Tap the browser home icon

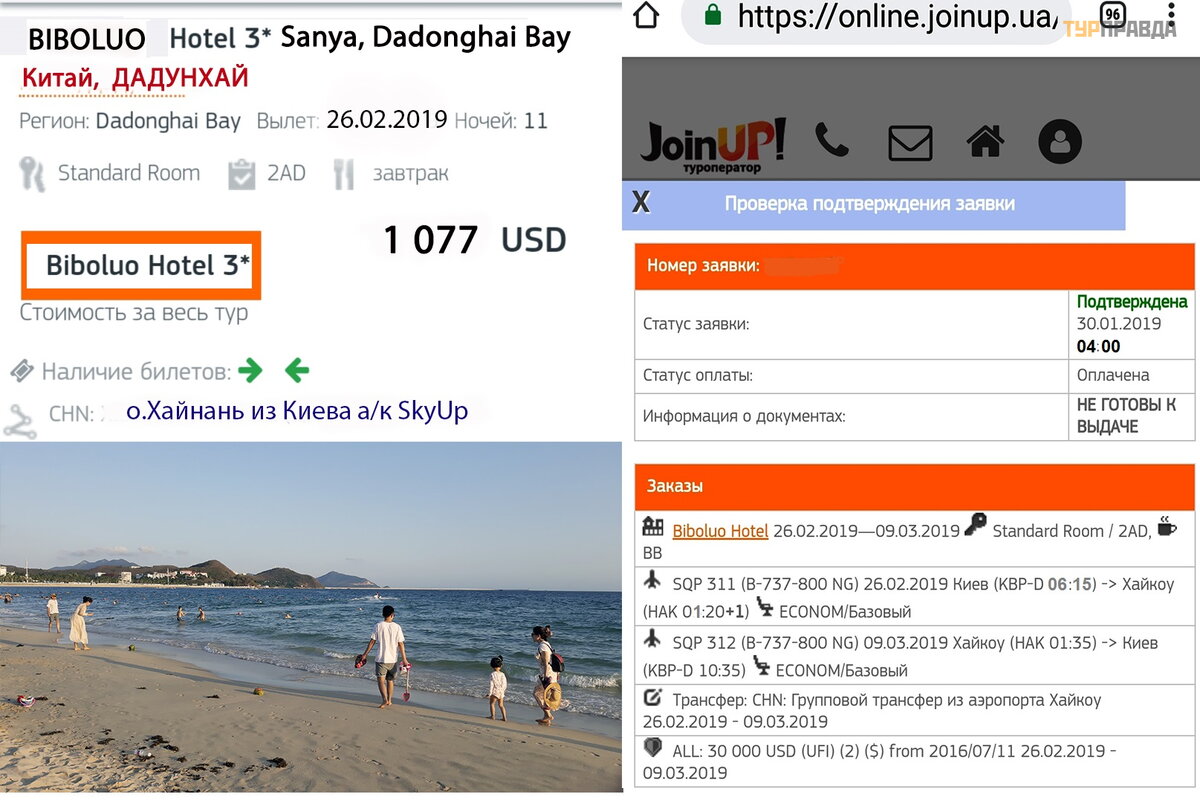(x=647, y=15)
